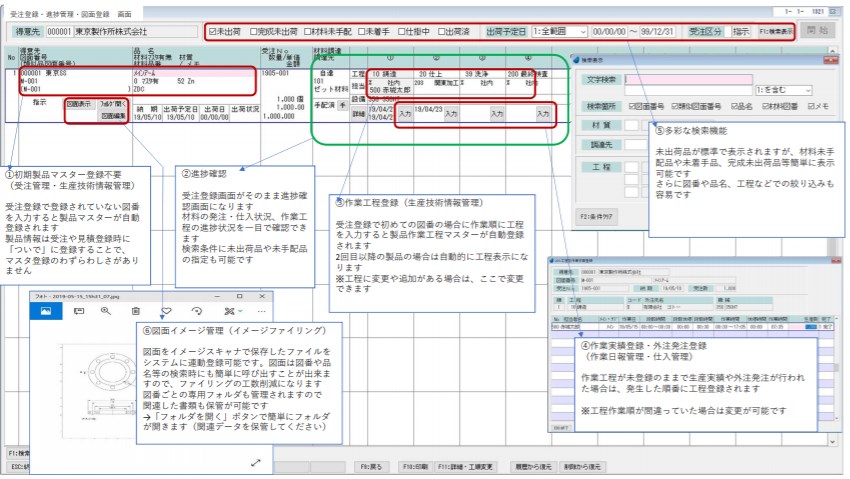Click 入力 button for process 200 最終検査
Screen dimensions: 850x479
click(543, 114)
